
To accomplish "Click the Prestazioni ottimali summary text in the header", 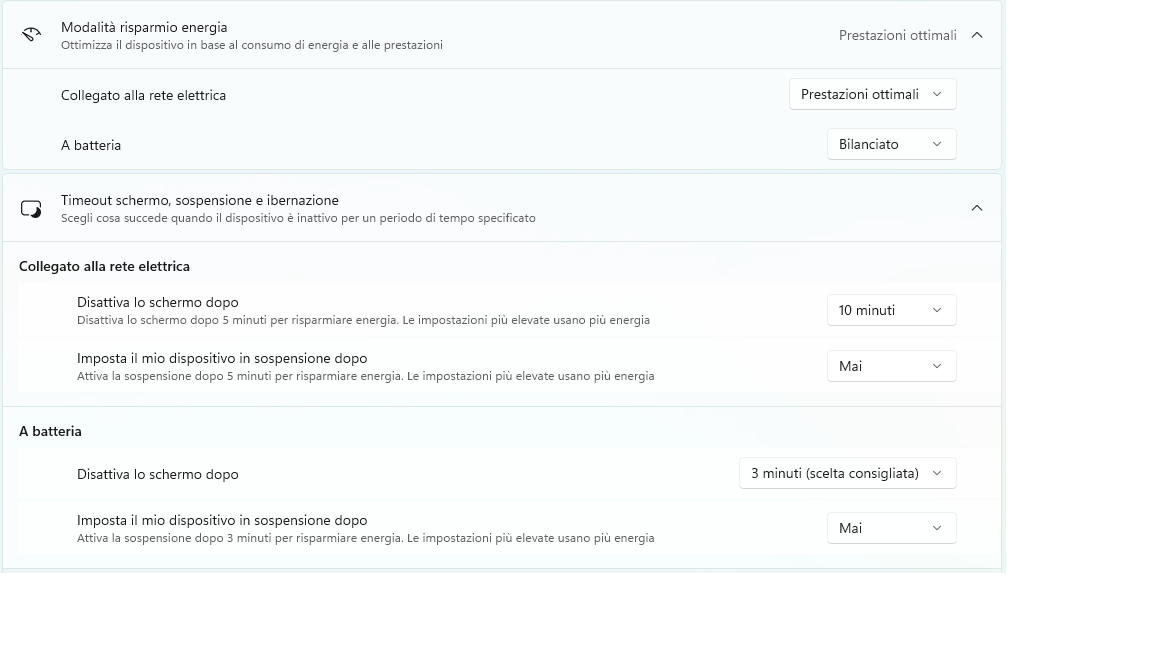I will [x=897, y=35].
